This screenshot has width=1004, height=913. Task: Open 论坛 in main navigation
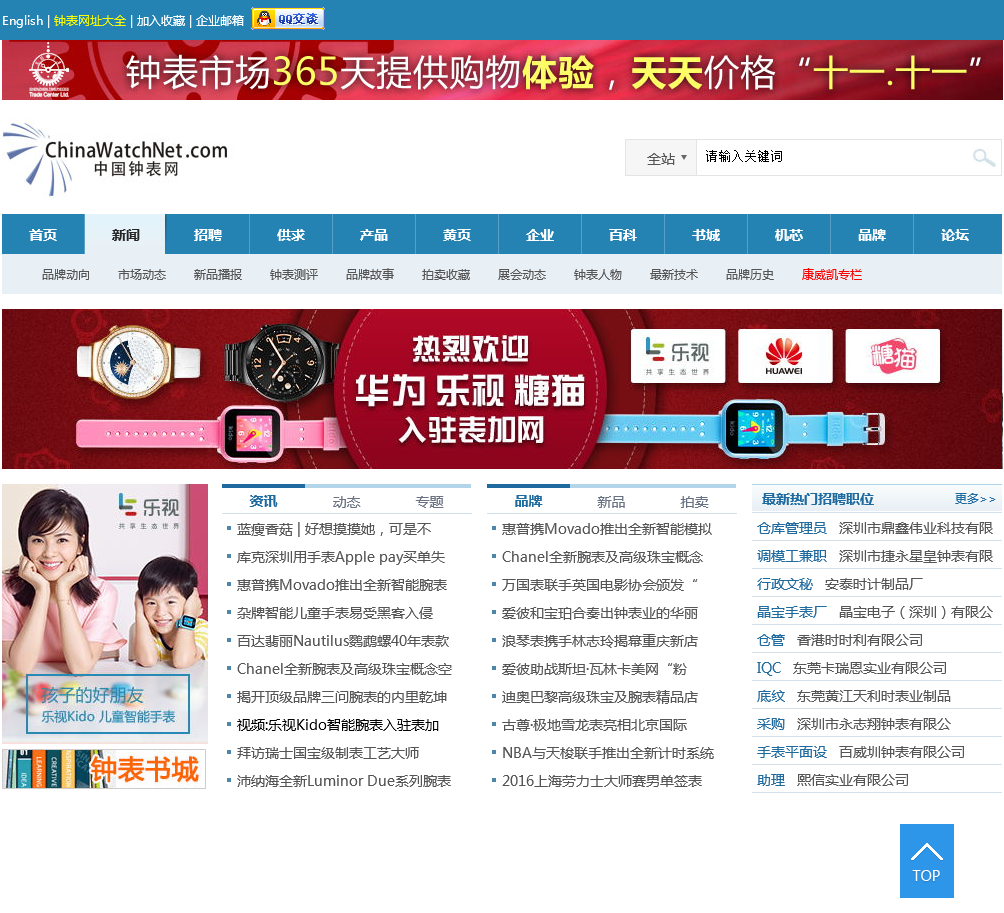coord(955,234)
